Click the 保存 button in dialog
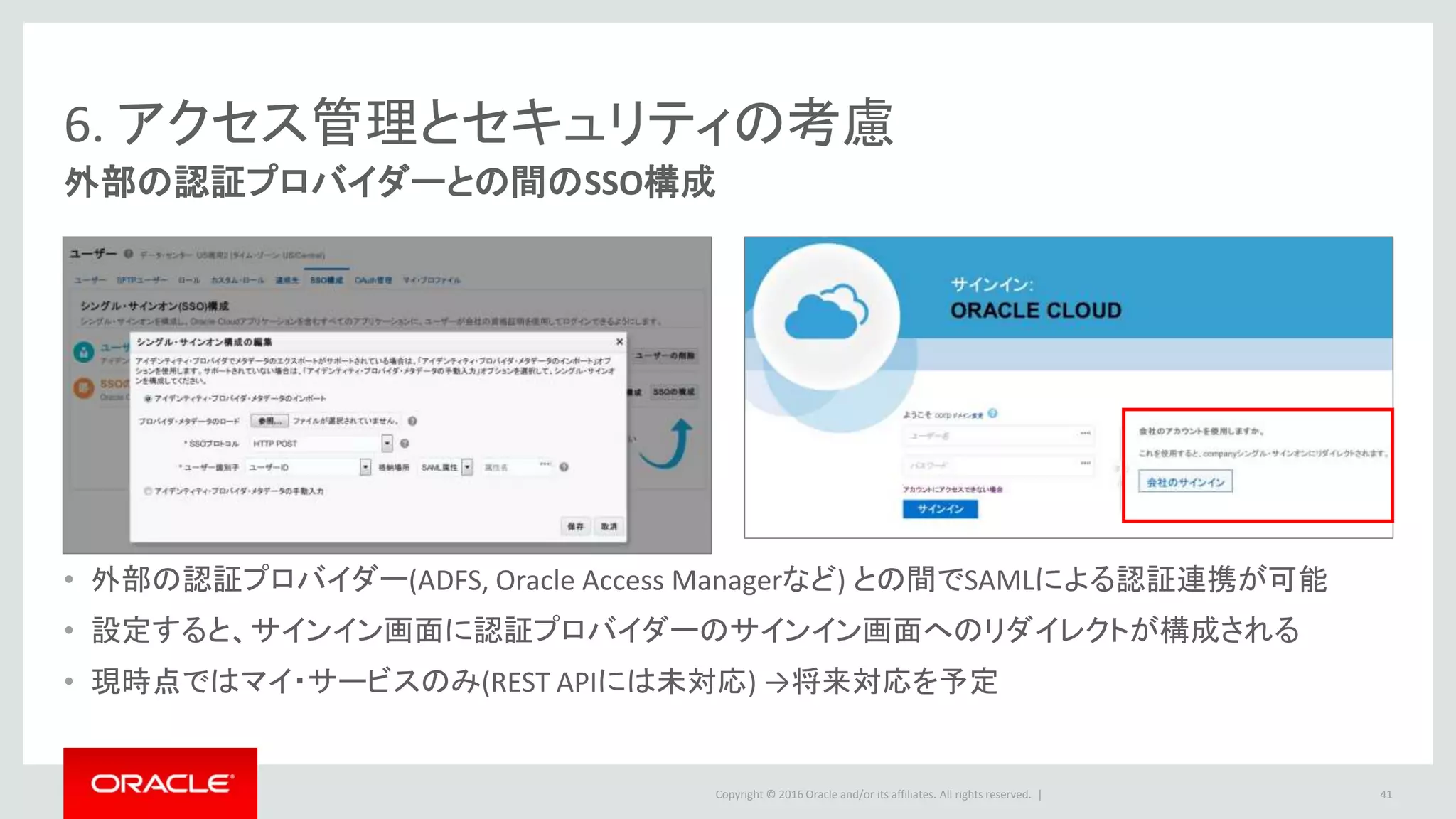The image size is (1456, 819). pyautogui.click(x=575, y=526)
